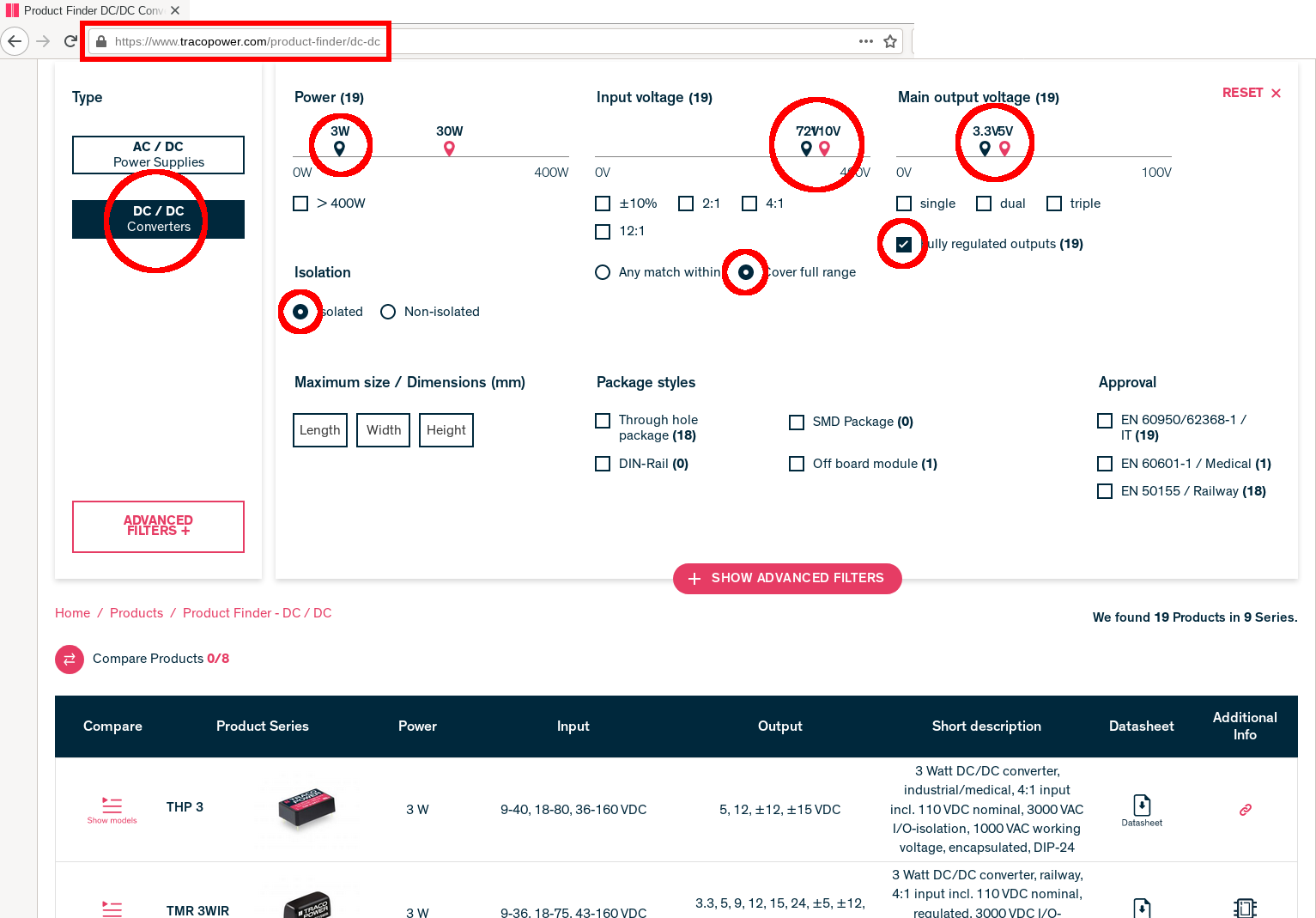Click the Height dimension field

tap(446, 430)
